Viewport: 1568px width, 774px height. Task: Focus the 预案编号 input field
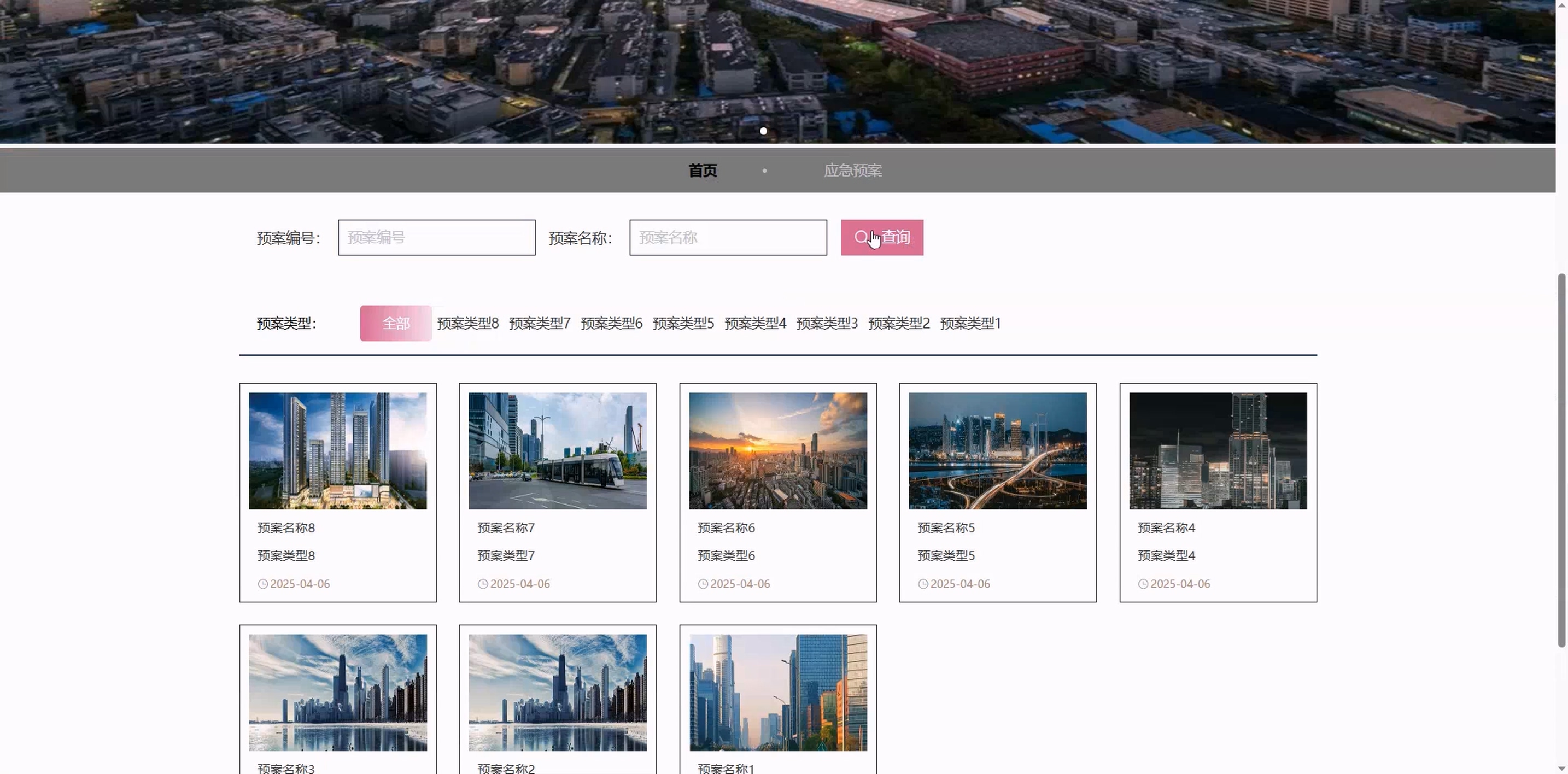[436, 237]
